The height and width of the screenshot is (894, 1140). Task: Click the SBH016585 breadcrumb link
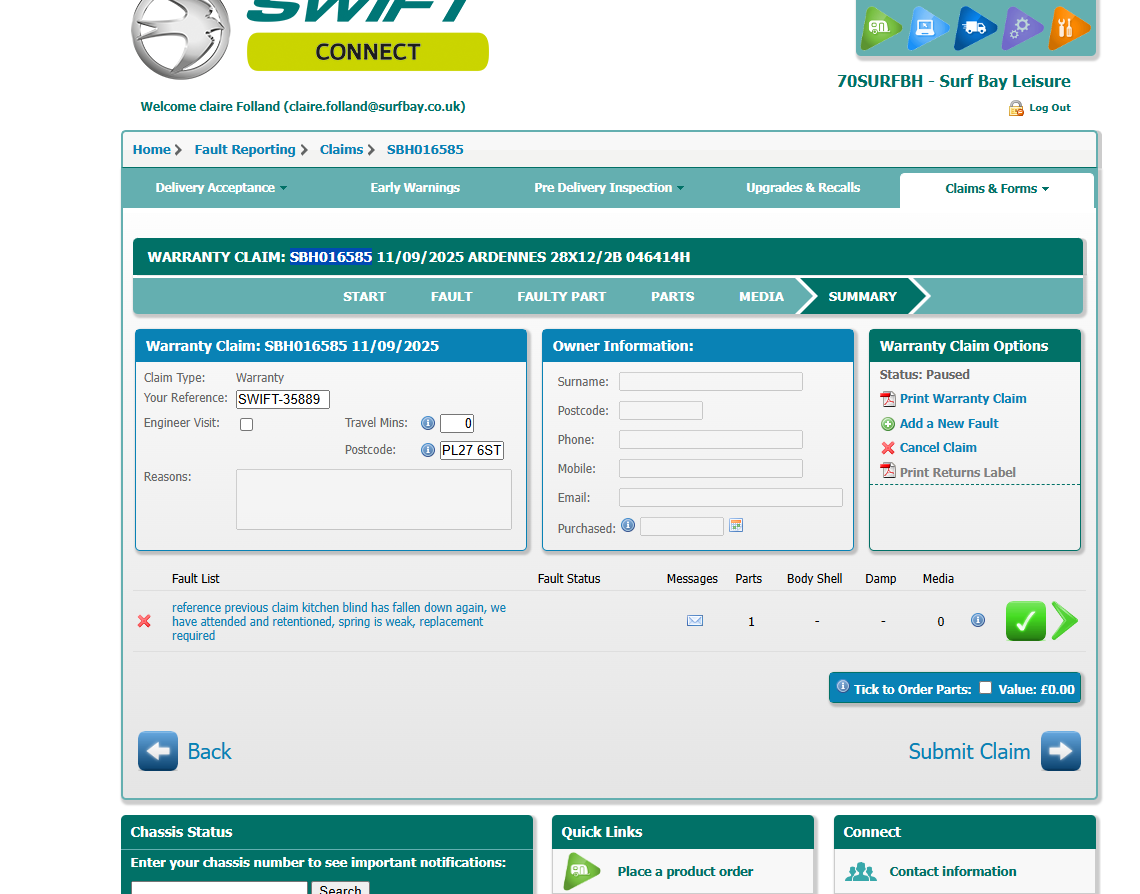click(425, 150)
